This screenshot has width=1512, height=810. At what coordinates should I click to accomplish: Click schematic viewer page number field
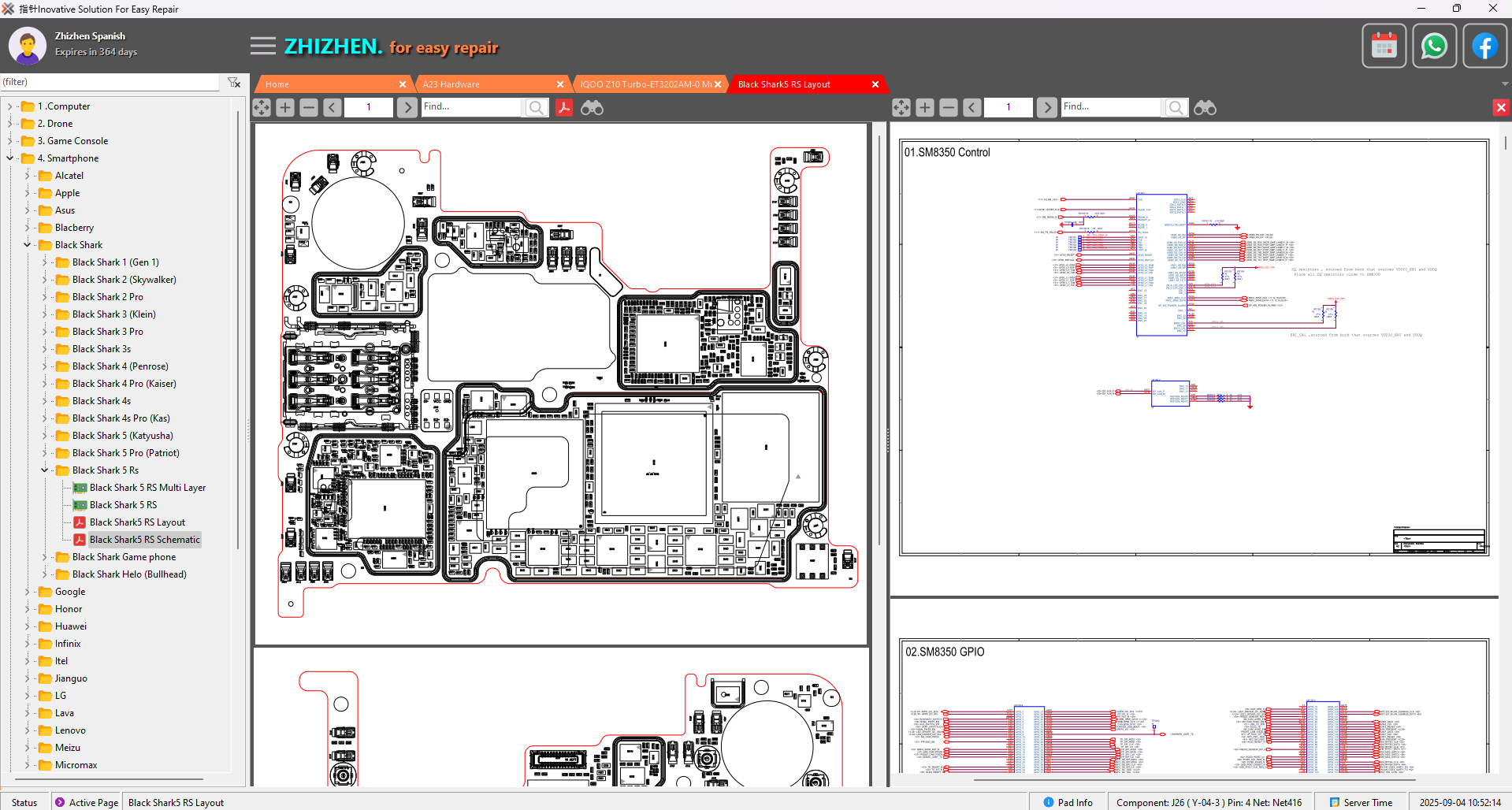click(1008, 107)
